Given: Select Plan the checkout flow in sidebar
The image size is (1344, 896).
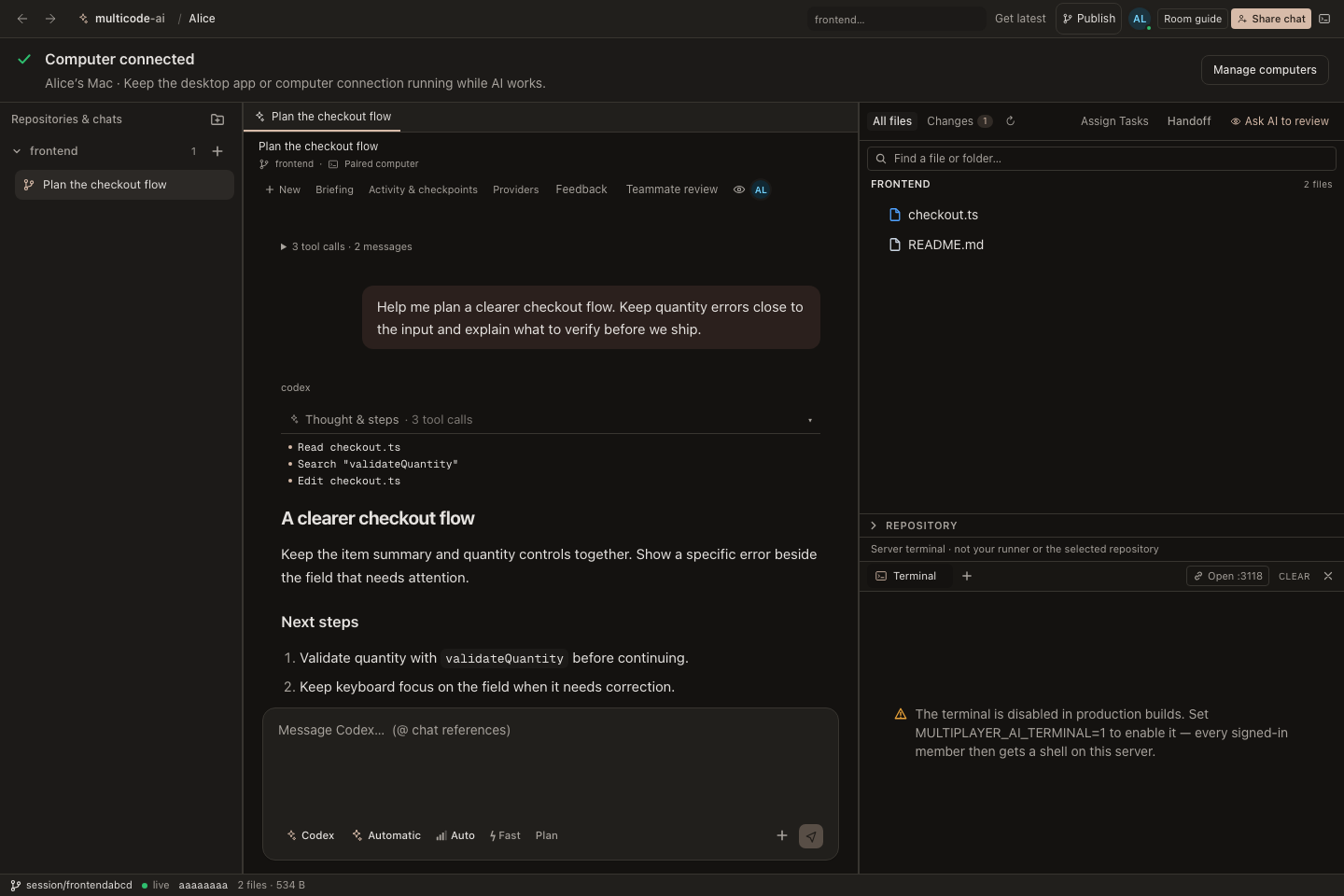Looking at the screenshot, I should pyautogui.click(x=124, y=185).
